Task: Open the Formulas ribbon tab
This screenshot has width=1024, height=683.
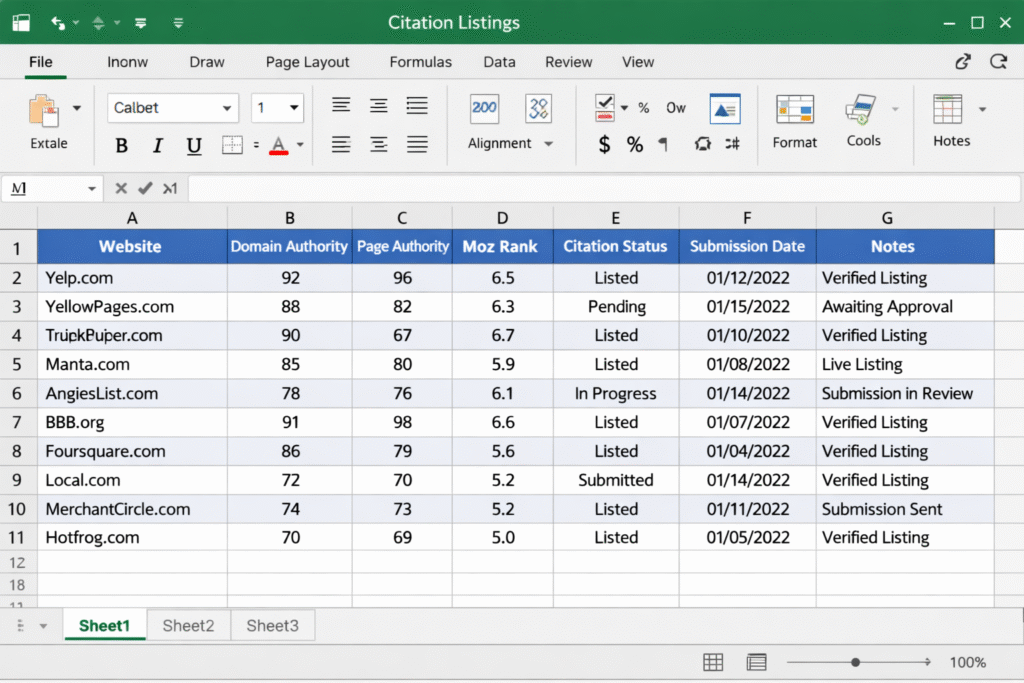Action: (420, 62)
